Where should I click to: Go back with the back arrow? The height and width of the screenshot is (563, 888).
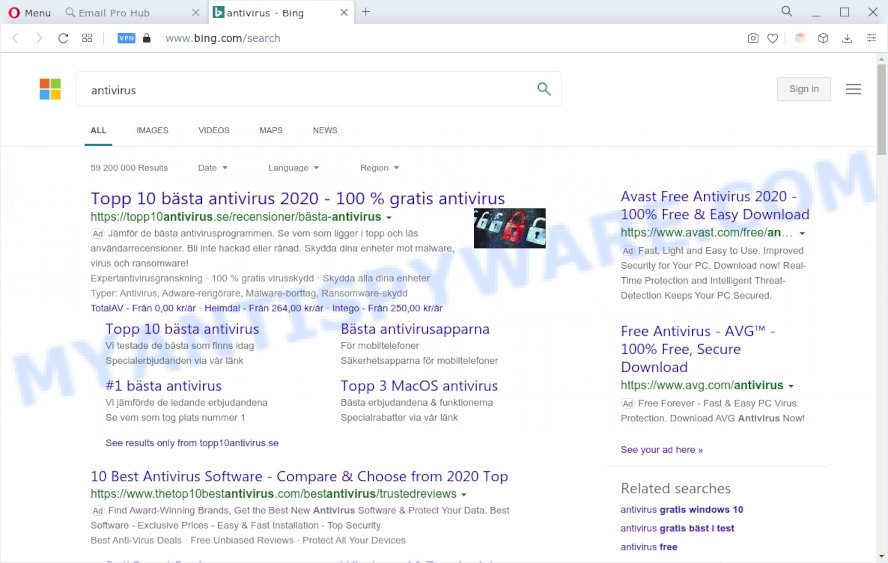[x=15, y=38]
